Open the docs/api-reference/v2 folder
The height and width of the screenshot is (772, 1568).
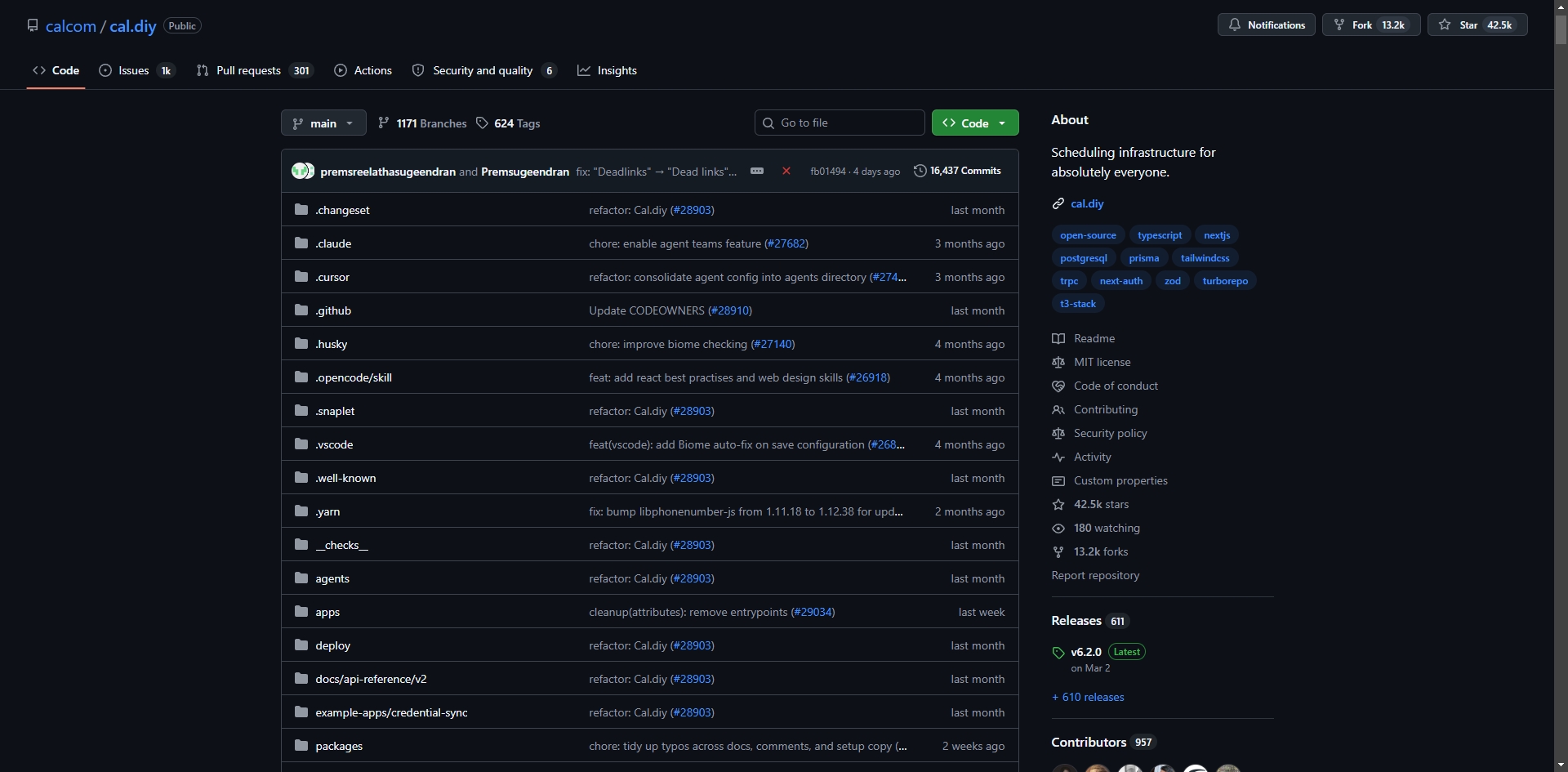pyautogui.click(x=371, y=679)
